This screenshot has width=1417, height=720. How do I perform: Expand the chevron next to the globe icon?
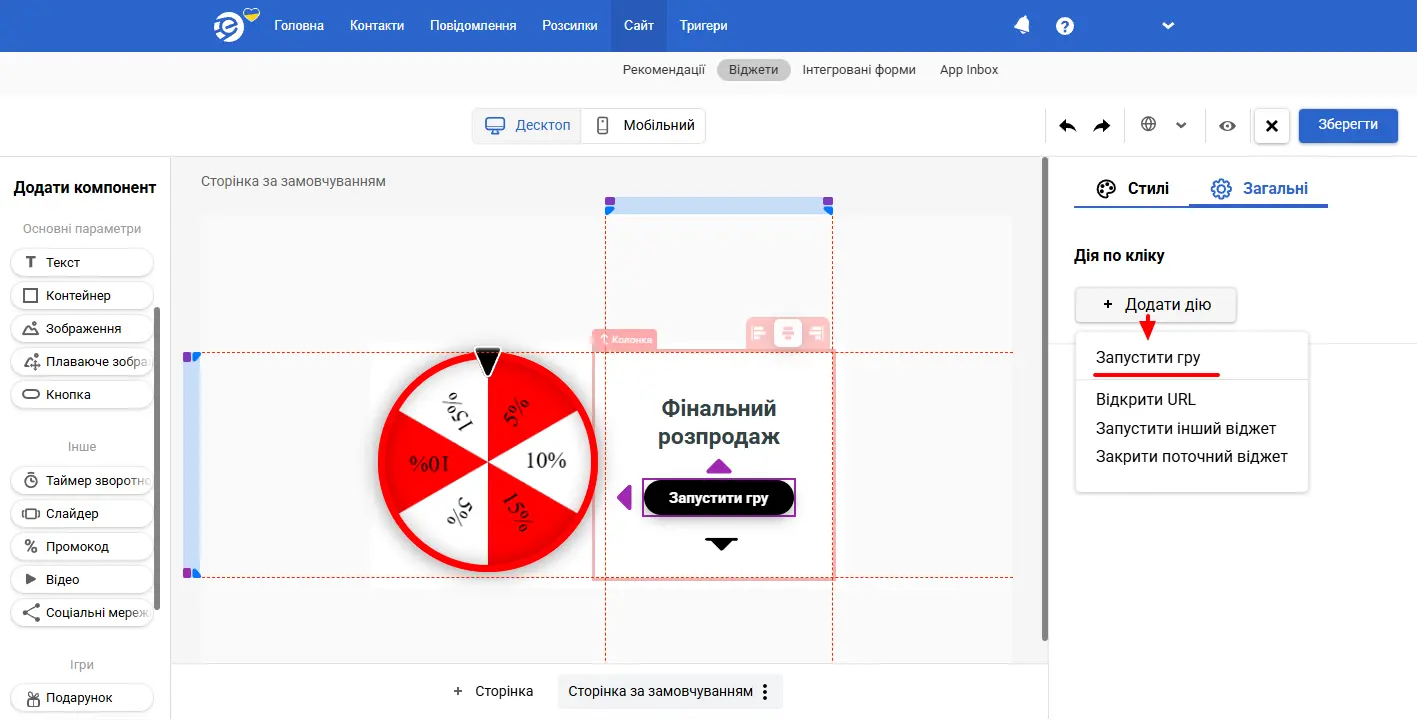click(1182, 126)
